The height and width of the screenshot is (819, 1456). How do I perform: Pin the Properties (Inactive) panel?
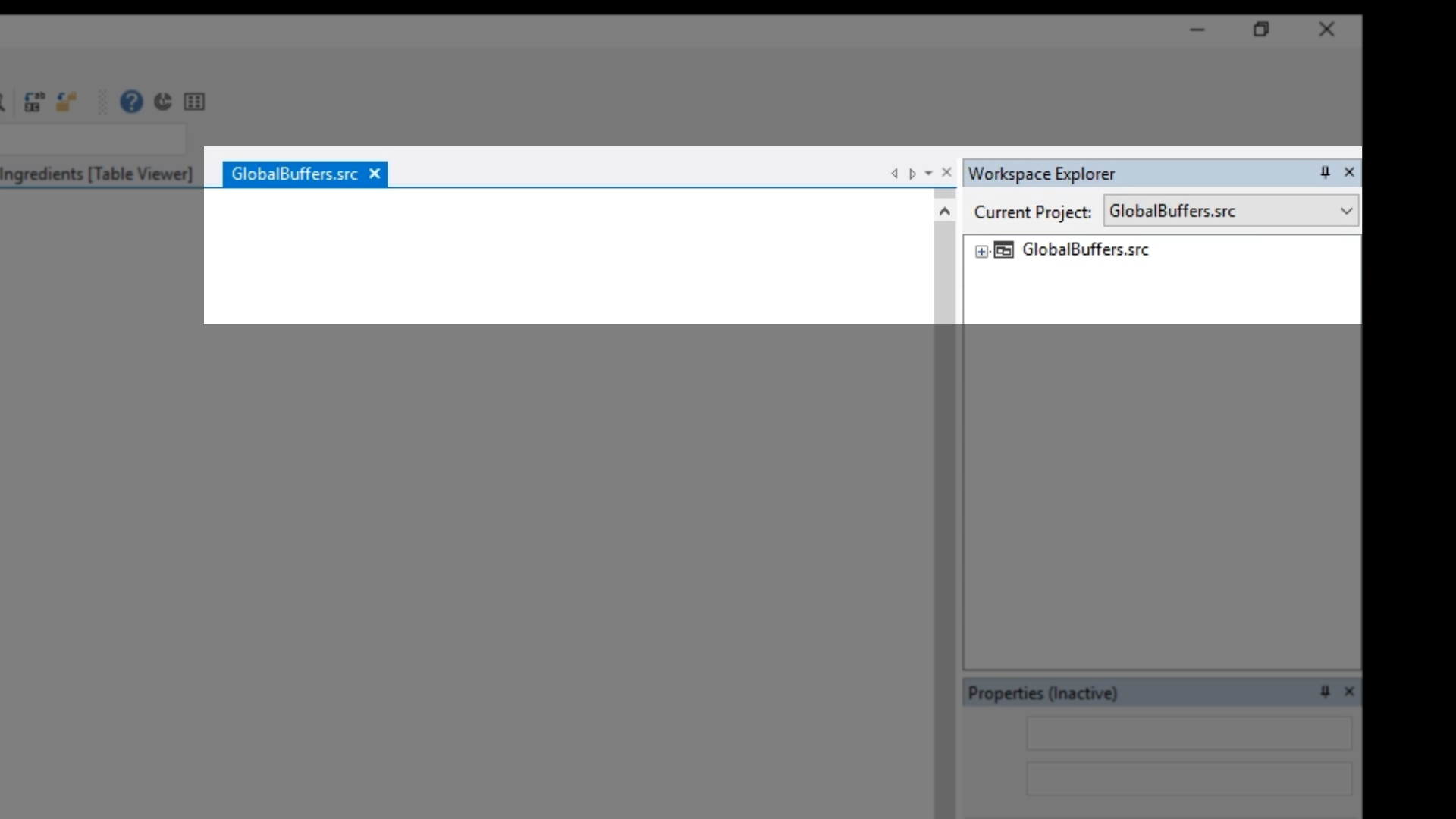point(1325,692)
